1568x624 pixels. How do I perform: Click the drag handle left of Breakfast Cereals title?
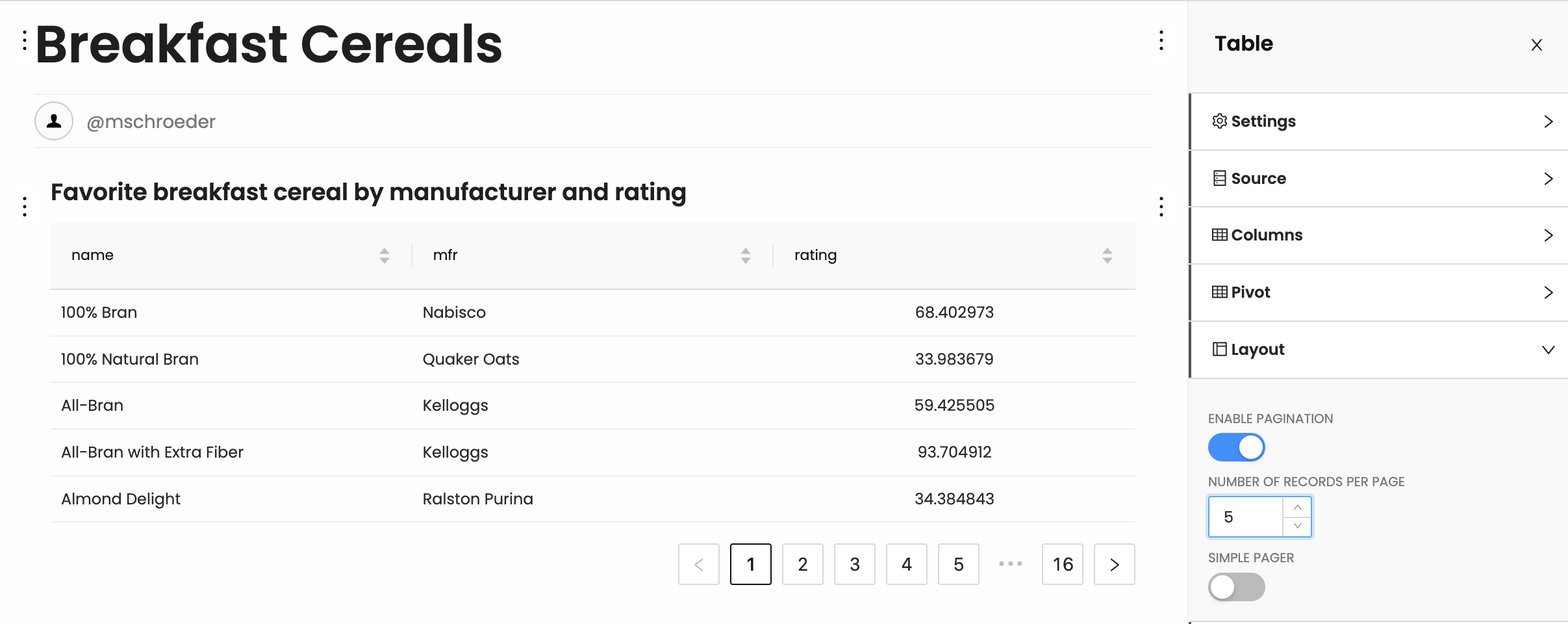(x=25, y=40)
